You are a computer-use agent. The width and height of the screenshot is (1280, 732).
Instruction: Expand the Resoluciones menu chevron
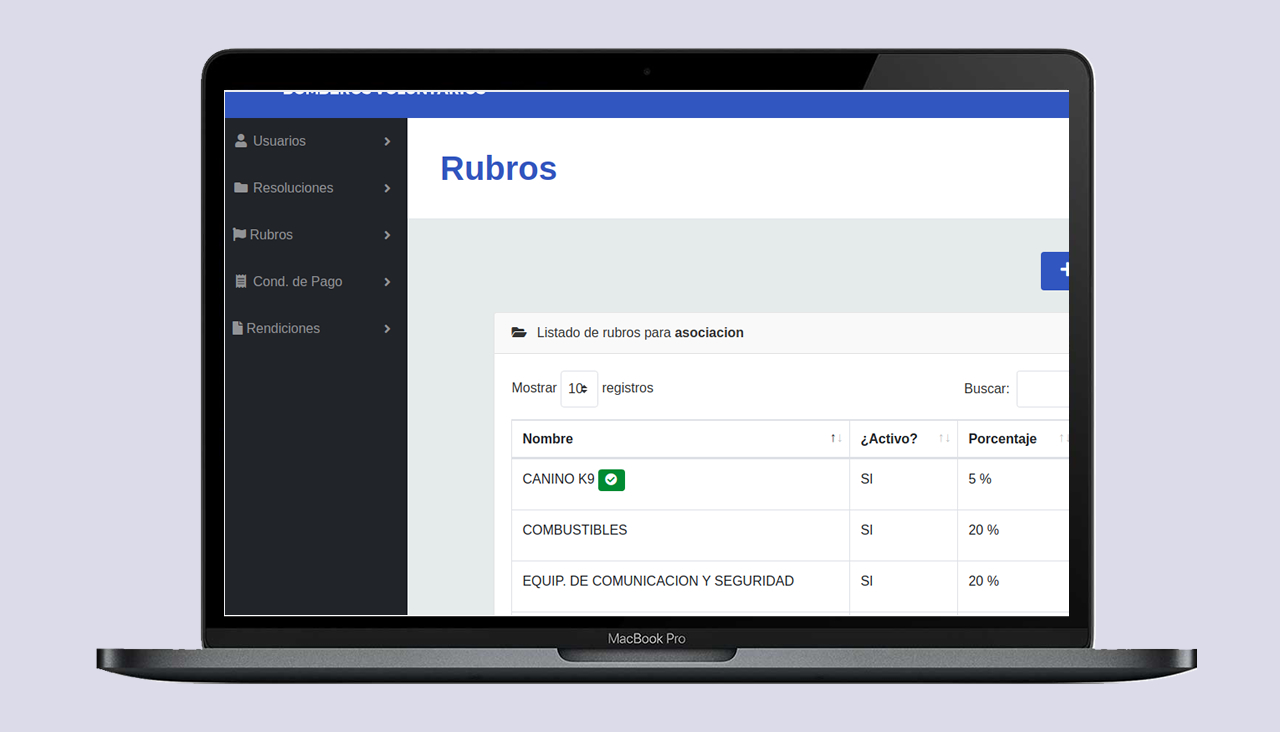click(387, 189)
